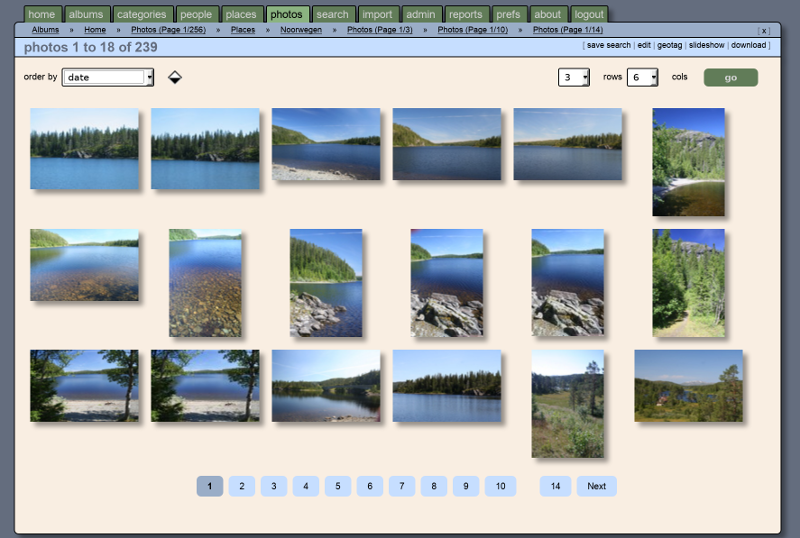Viewport: 800px width, 538px height.
Task: Go to page 9
Action: (x=466, y=486)
